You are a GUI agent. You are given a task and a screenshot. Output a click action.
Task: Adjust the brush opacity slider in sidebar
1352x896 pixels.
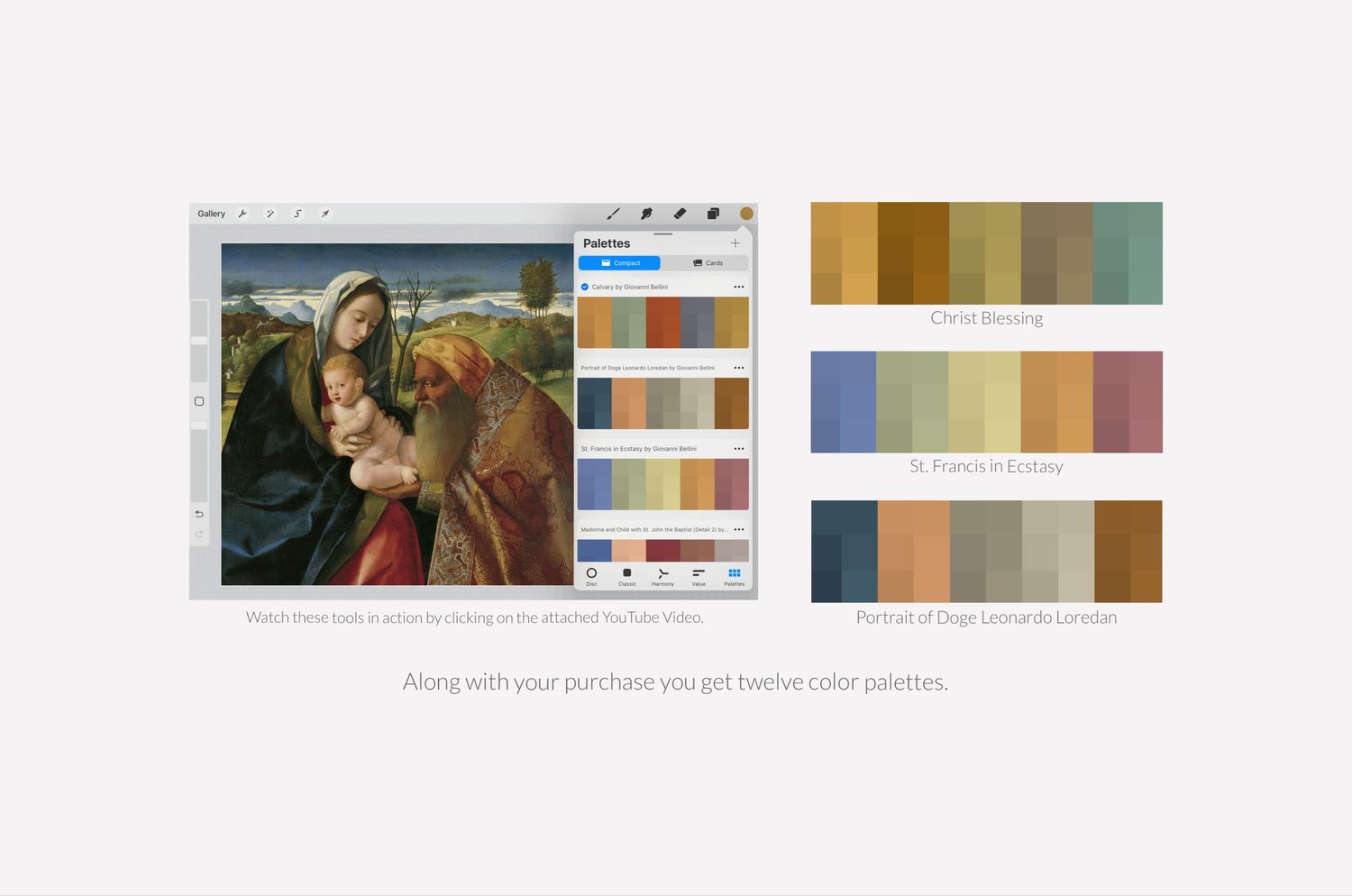click(x=199, y=461)
